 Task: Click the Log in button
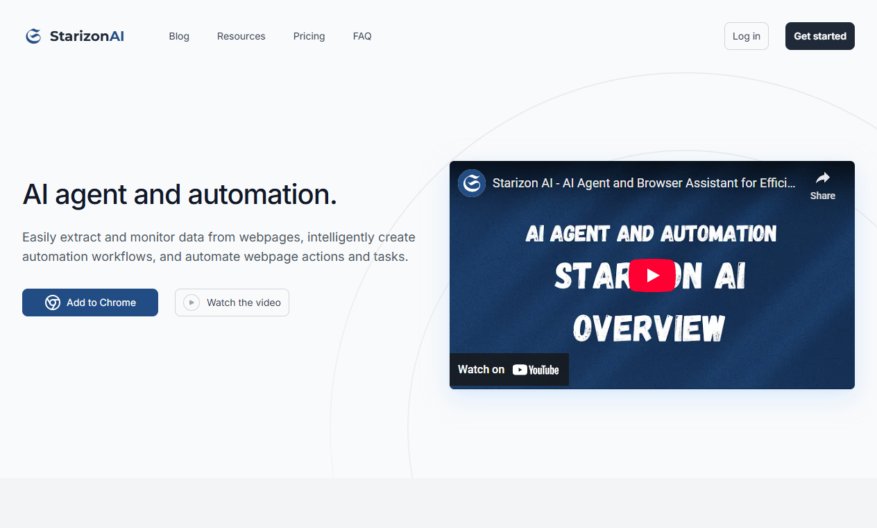(746, 36)
